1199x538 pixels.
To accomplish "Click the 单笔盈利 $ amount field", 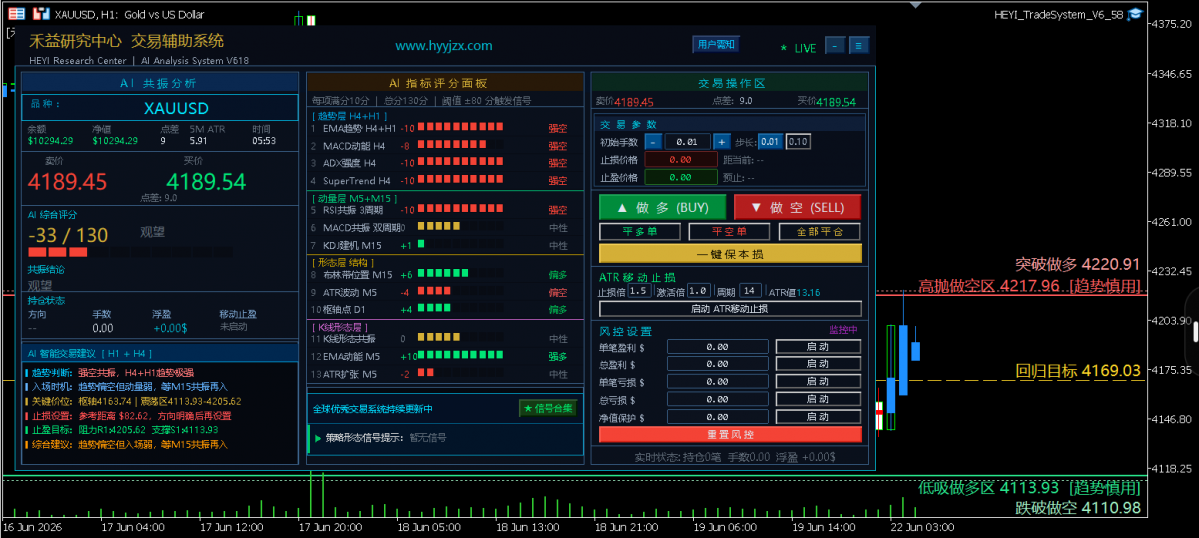I will pyautogui.click(x=717, y=346).
